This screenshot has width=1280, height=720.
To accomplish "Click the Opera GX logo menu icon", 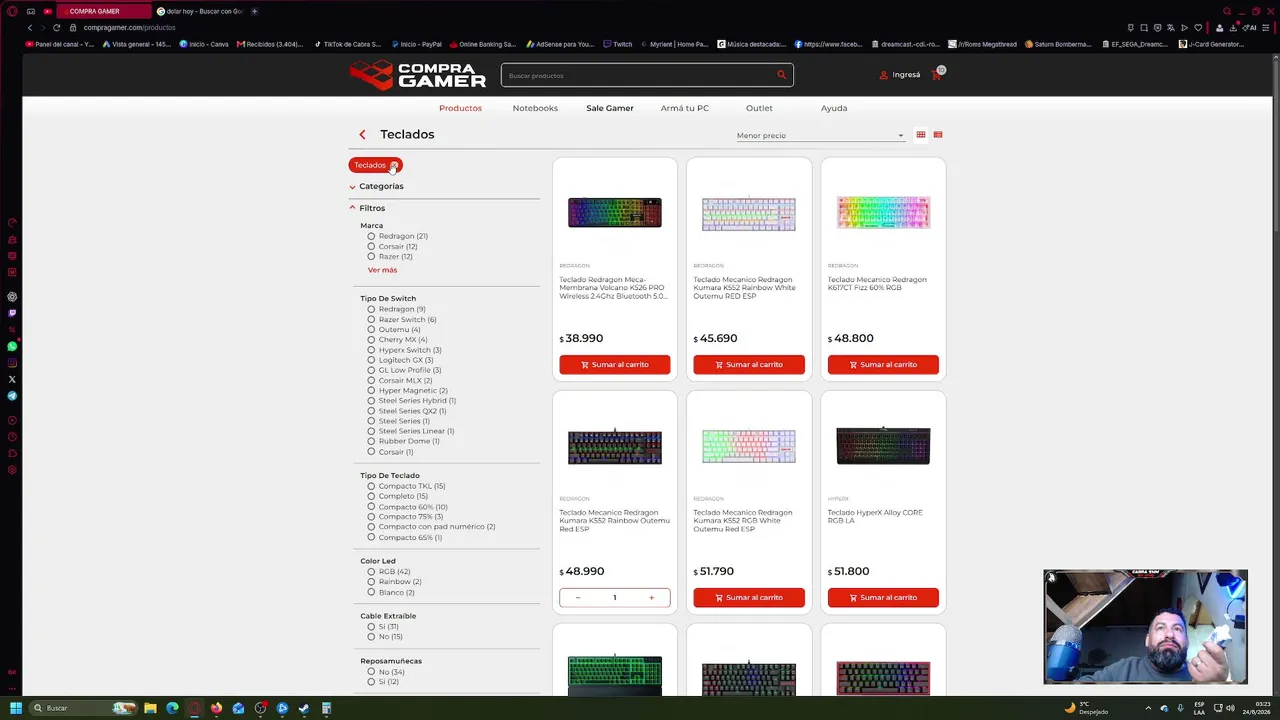I will (12, 11).
